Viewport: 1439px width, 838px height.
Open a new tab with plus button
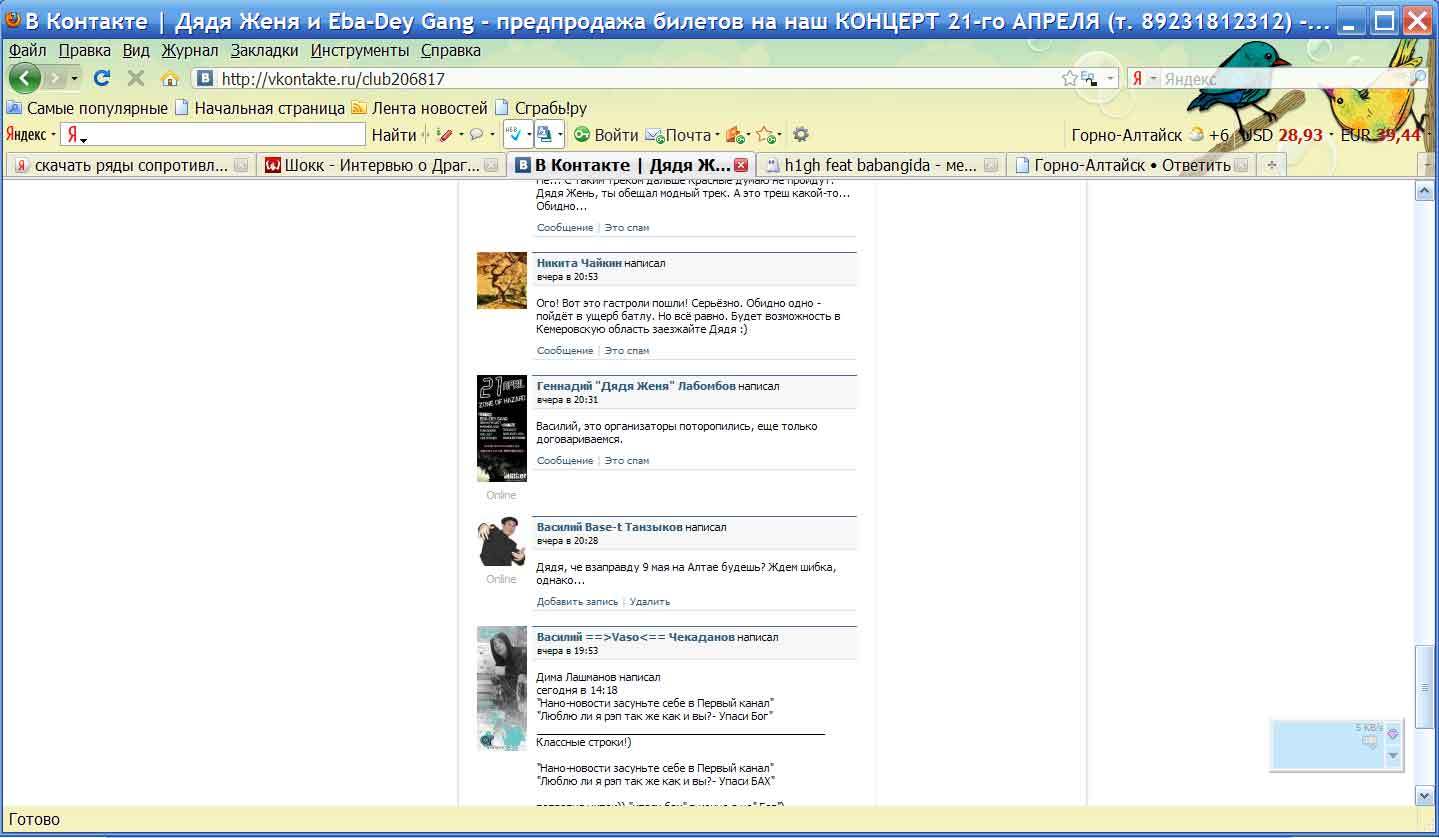point(1271,165)
